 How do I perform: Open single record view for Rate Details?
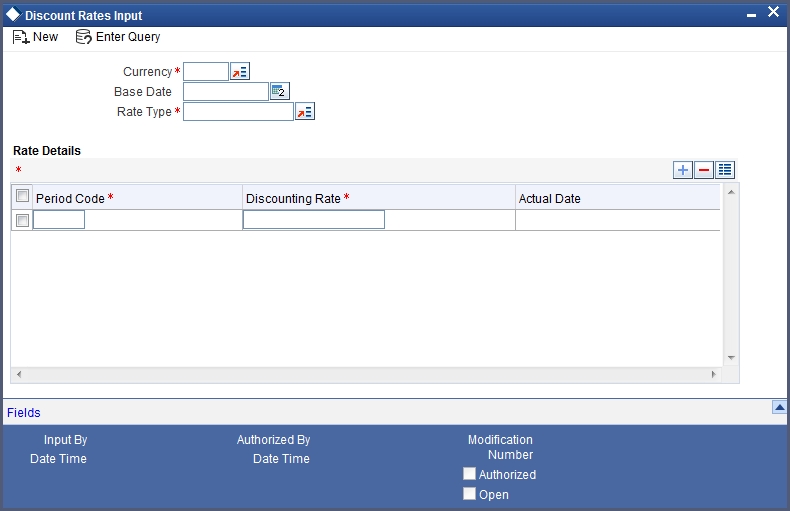tap(725, 170)
